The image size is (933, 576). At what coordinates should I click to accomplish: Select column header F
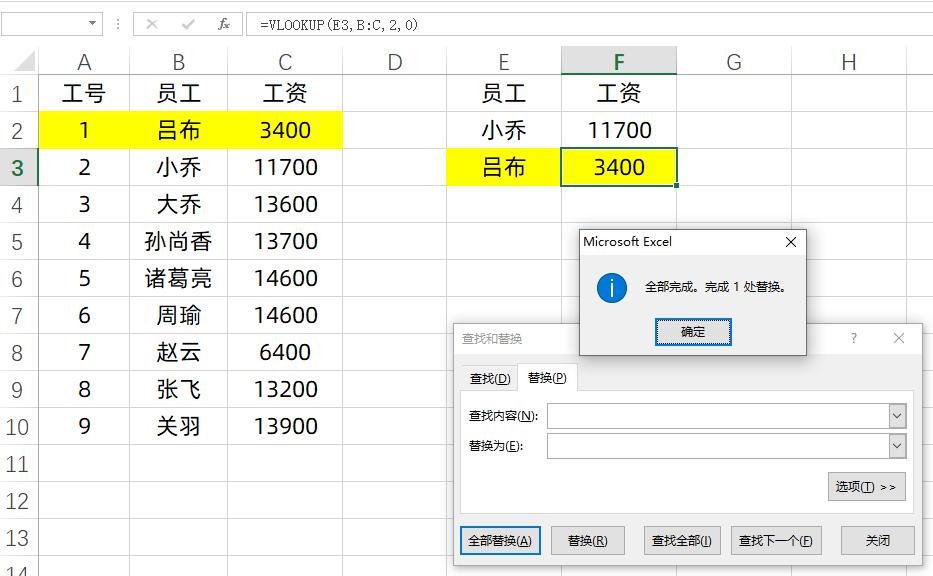point(618,61)
